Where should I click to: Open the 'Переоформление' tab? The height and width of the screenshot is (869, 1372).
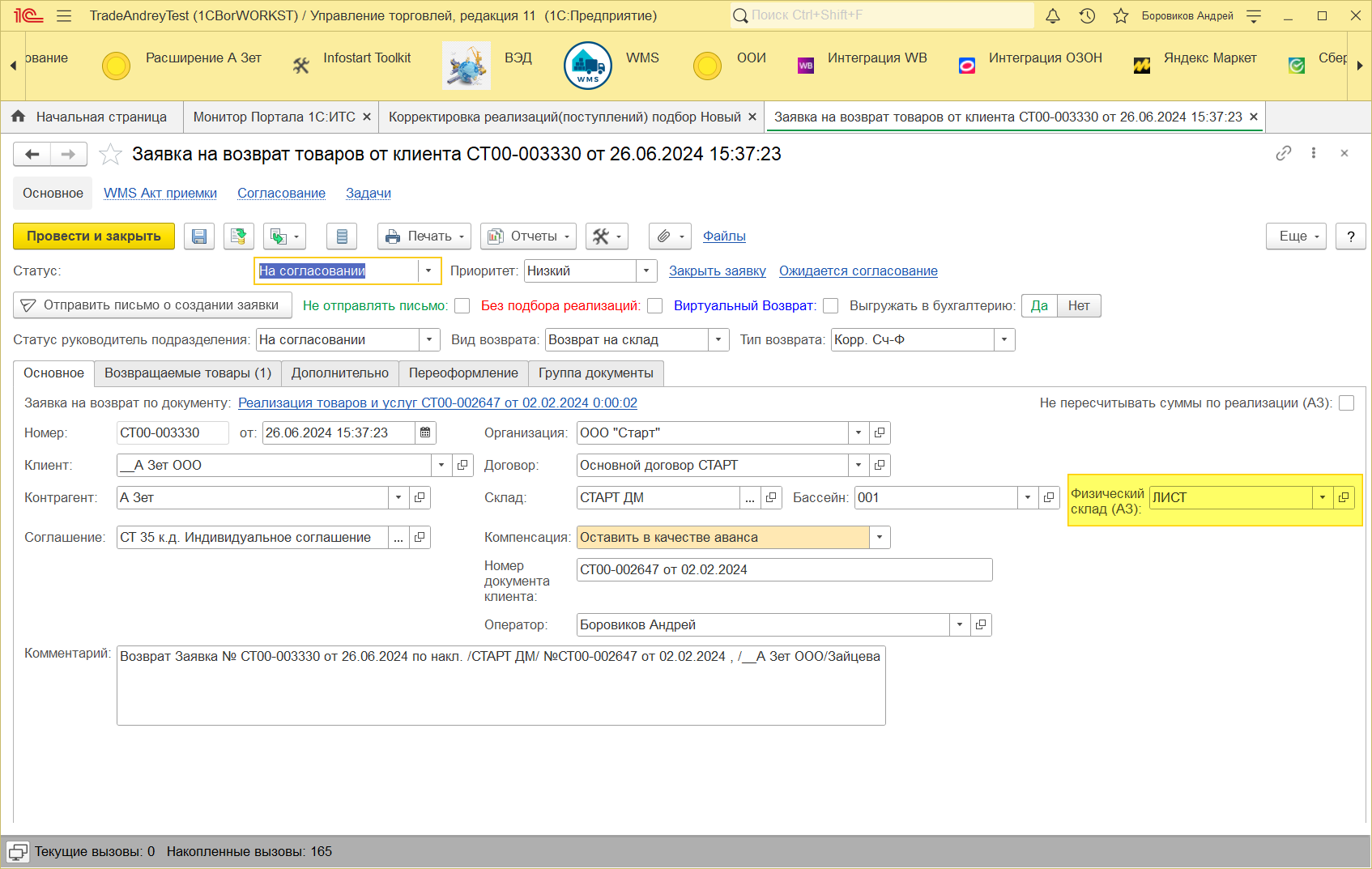click(x=463, y=373)
